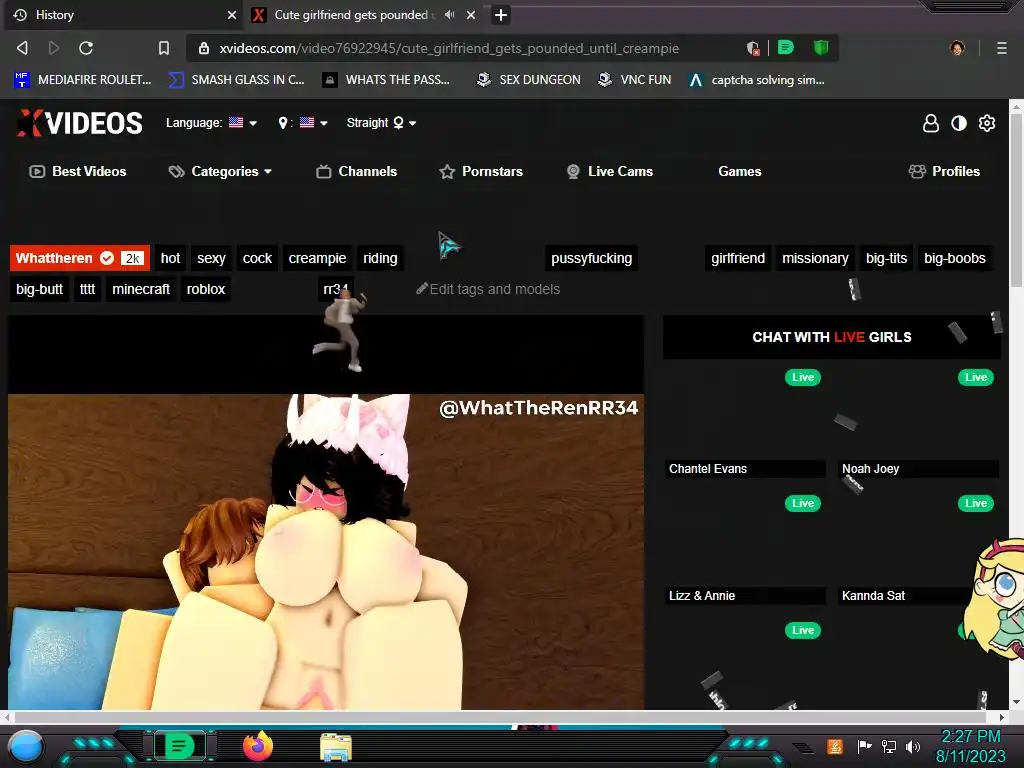Select the roblox tag
The height and width of the screenshot is (768, 1024).
[x=206, y=289]
